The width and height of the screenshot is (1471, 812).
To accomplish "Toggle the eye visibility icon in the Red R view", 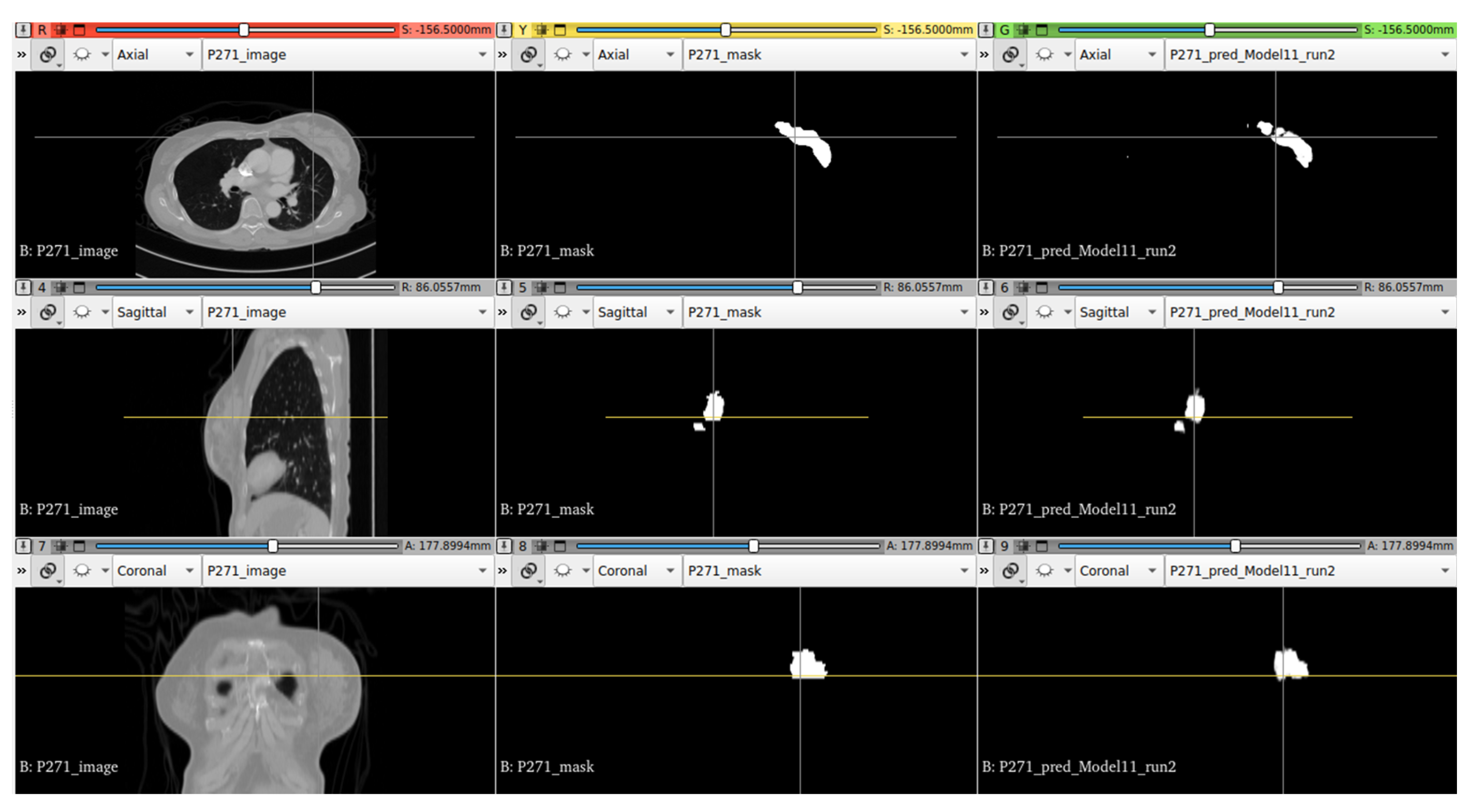I will pyautogui.click(x=82, y=55).
